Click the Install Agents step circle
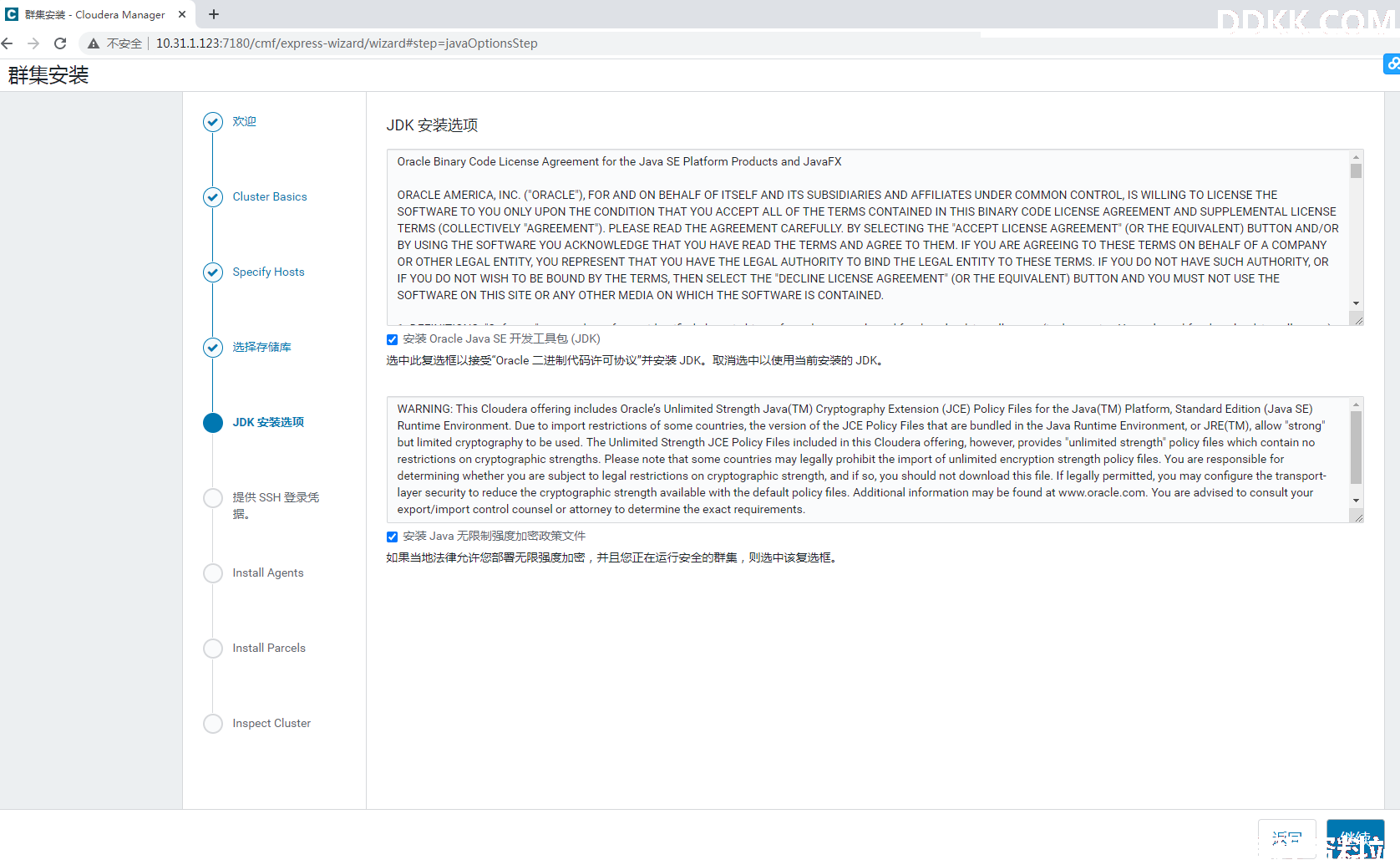 coord(213,573)
